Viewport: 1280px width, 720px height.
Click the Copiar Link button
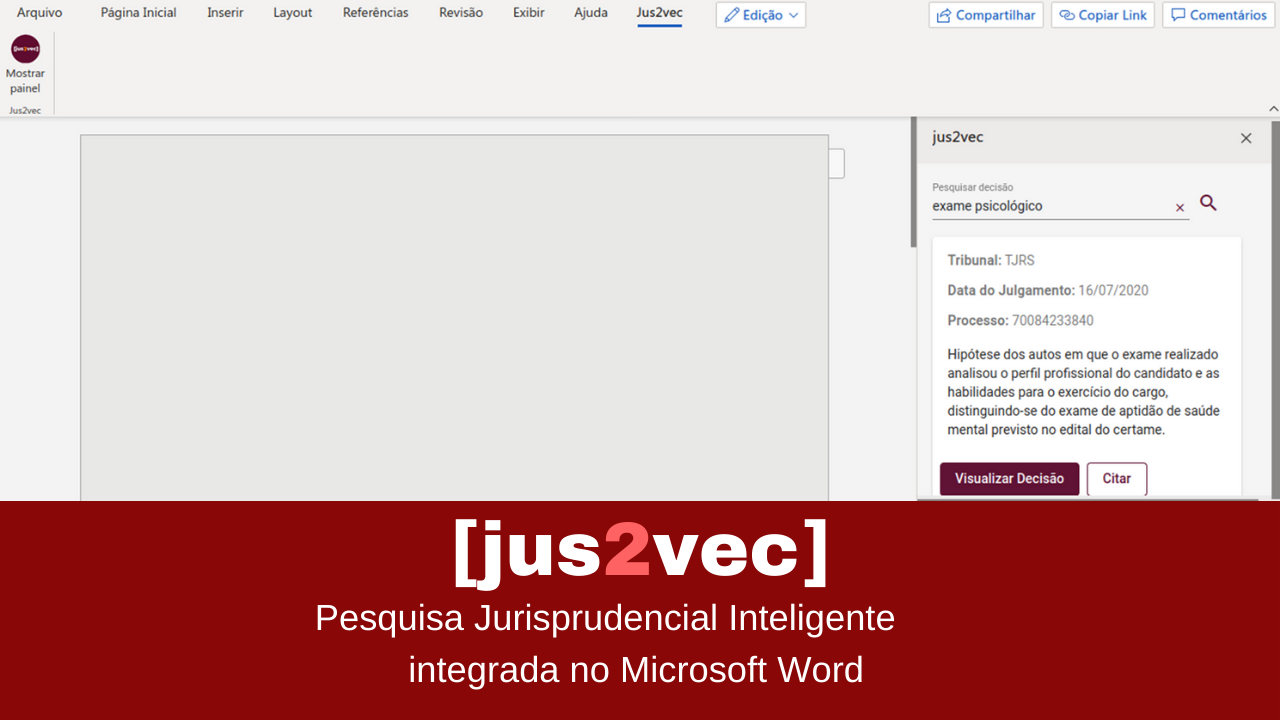(x=1103, y=15)
